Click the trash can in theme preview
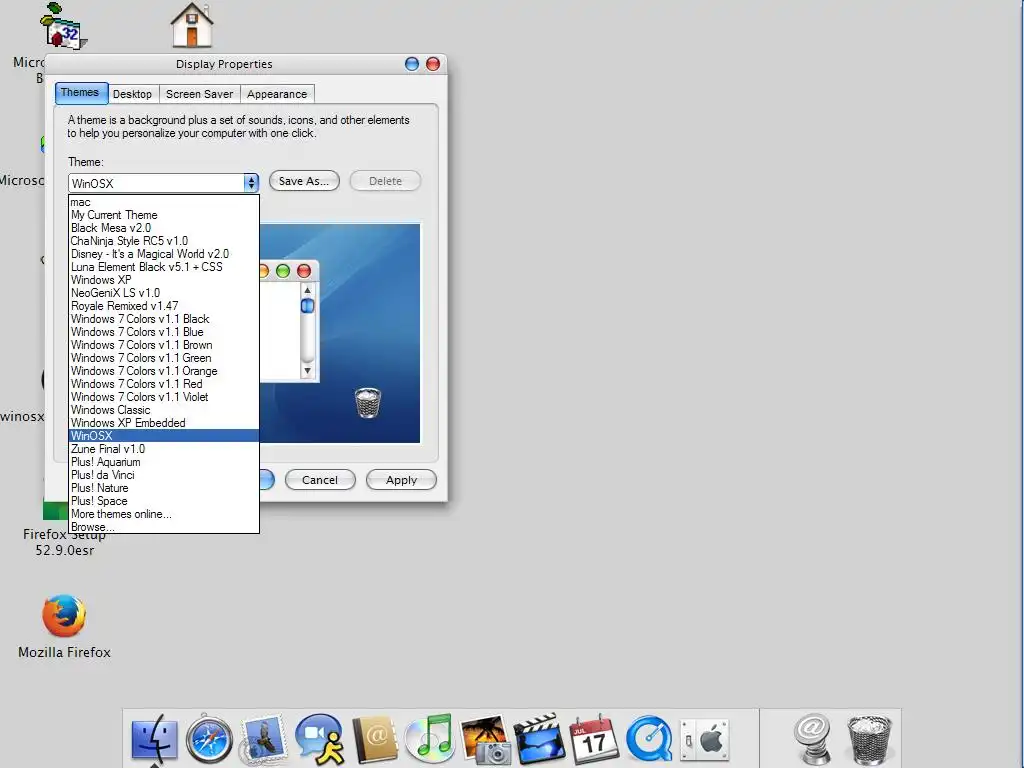The height and width of the screenshot is (768, 1024). click(368, 403)
